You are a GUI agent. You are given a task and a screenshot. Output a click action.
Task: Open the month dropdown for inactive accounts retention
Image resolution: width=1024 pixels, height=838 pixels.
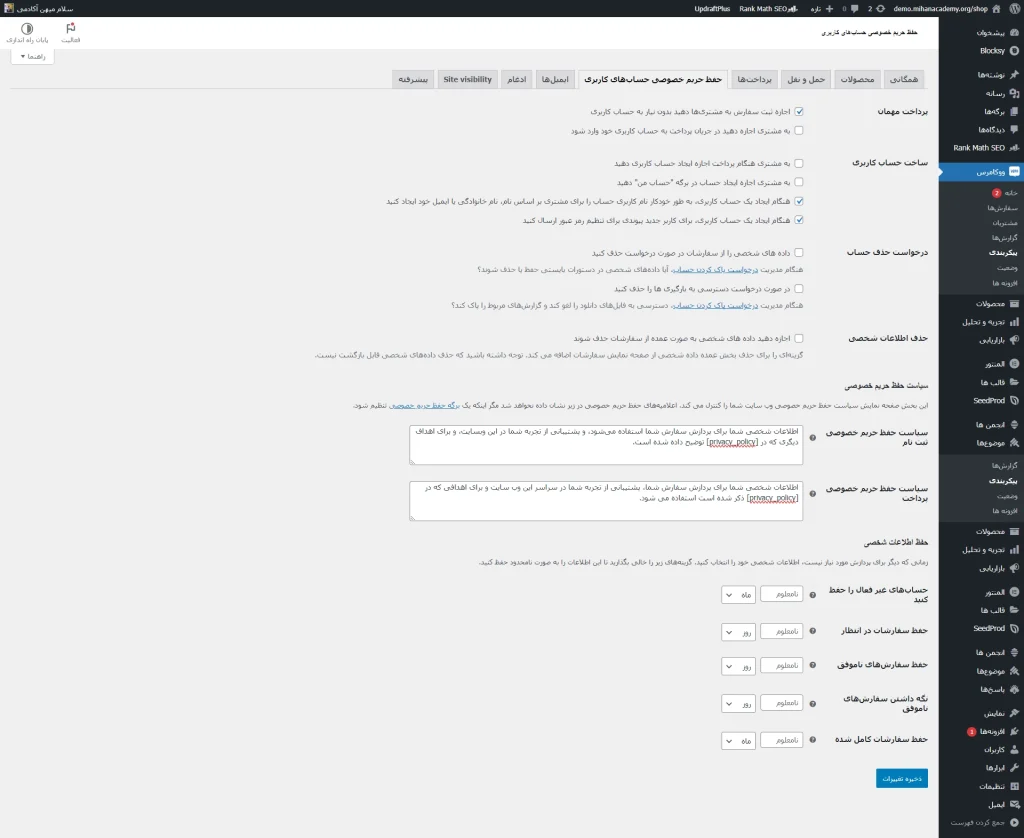tap(737, 593)
